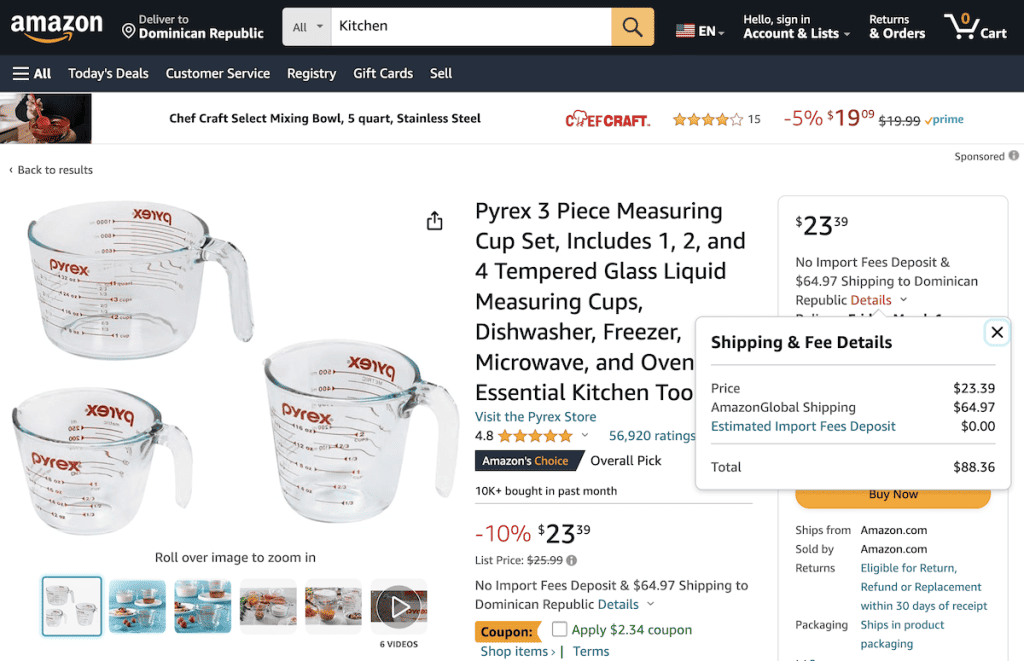Viewport: 1024px width, 661px height.
Task: Click the Sponsored info icon
Action: click(x=1012, y=156)
